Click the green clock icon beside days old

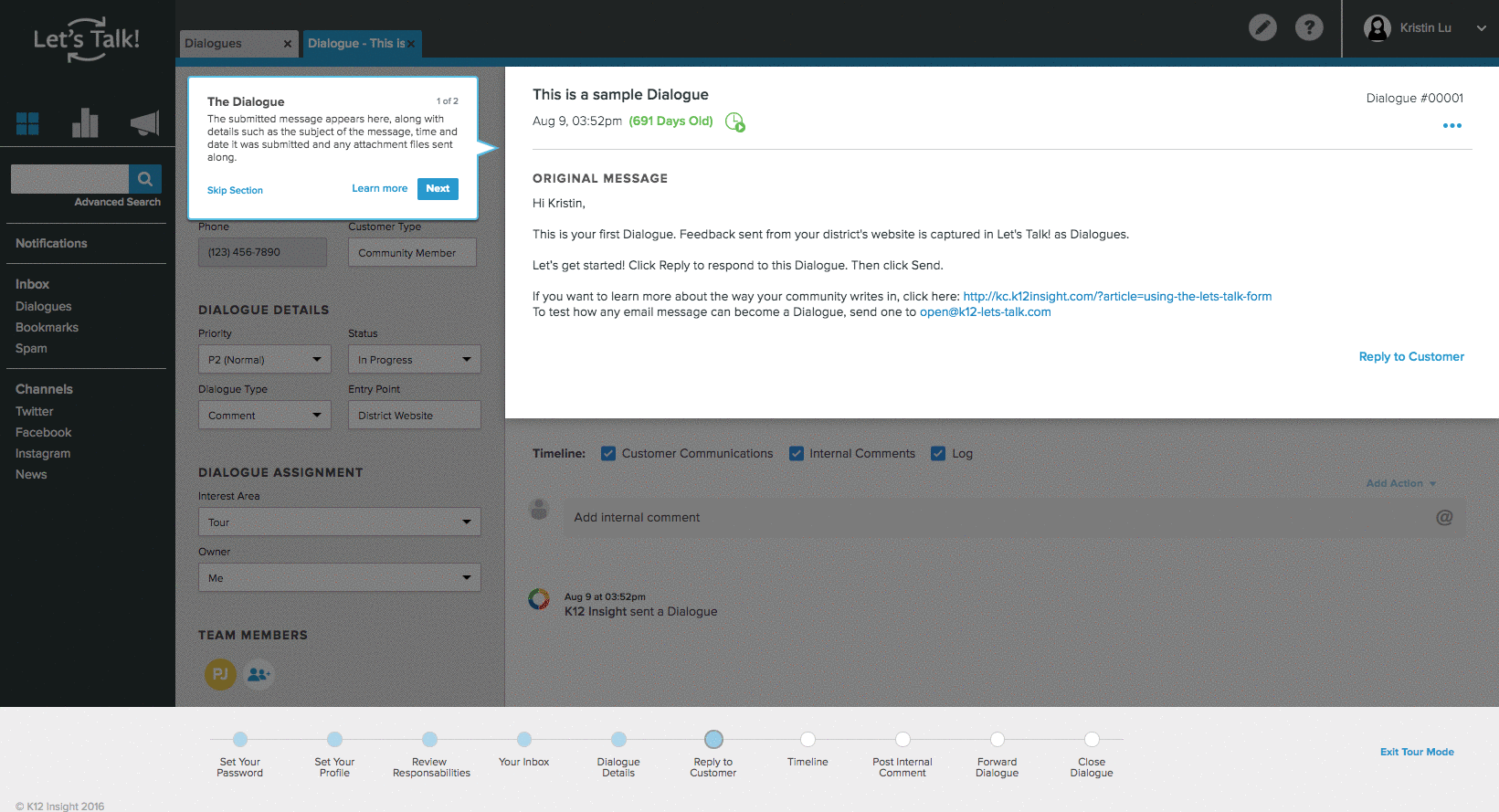(734, 121)
